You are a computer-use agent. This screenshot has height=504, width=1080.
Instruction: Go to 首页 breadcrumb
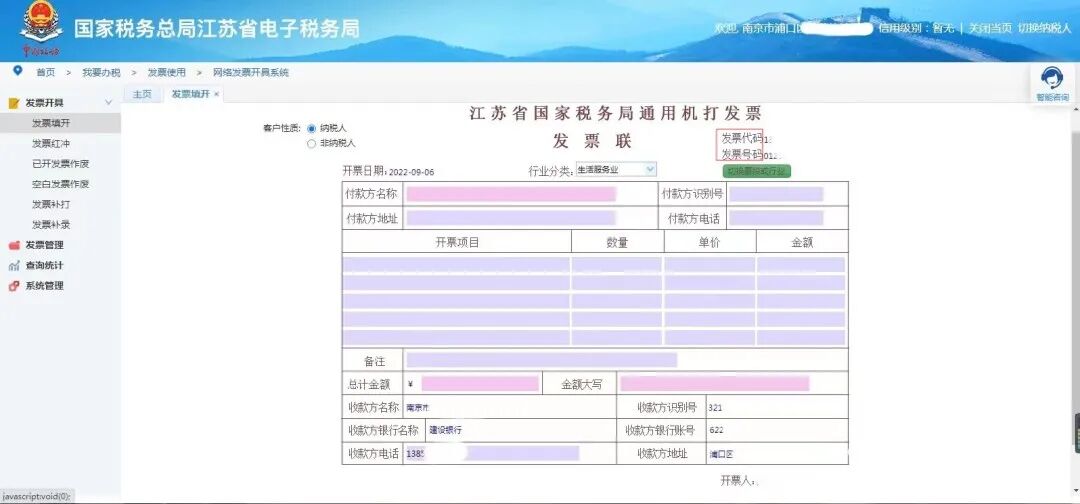pyautogui.click(x=45, y=72)
